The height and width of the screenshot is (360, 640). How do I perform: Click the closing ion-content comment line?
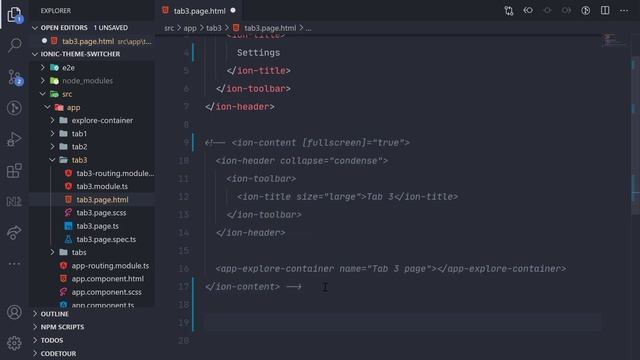coord(253,287)
